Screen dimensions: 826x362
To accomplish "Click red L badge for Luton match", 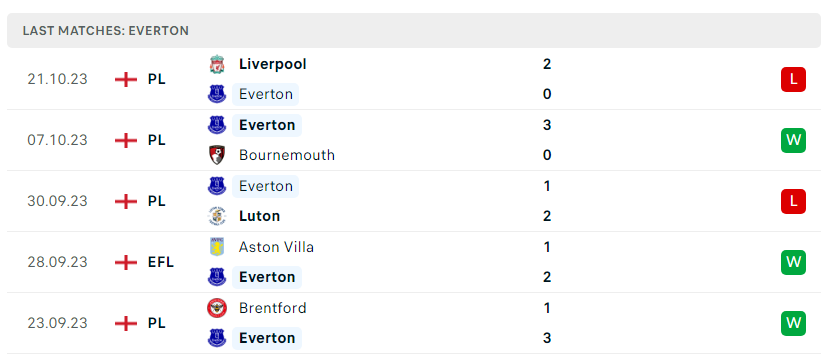I will click(x=793, y=201).
